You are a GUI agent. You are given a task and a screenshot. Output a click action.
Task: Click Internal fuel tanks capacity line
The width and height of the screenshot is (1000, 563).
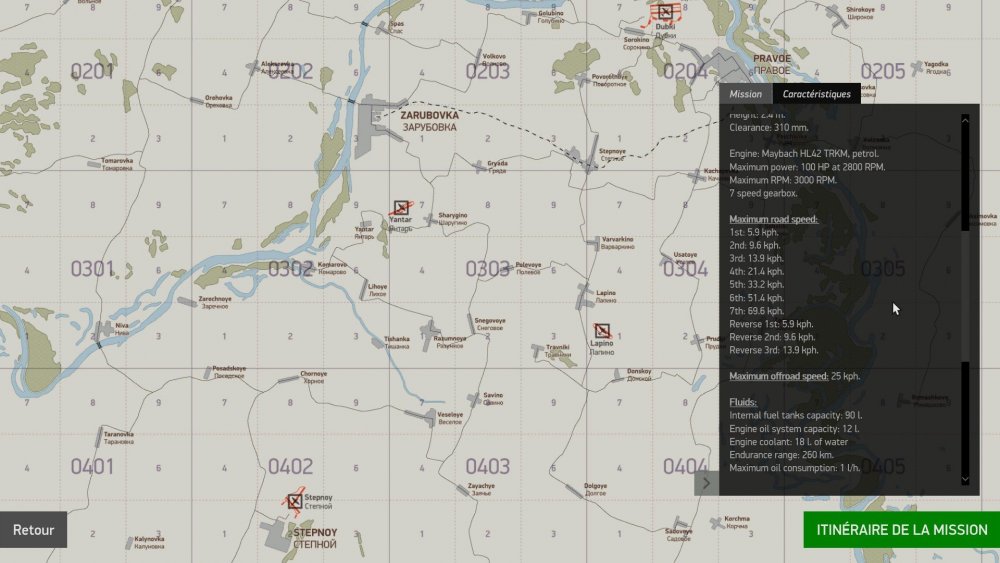[x=795, y=415]
